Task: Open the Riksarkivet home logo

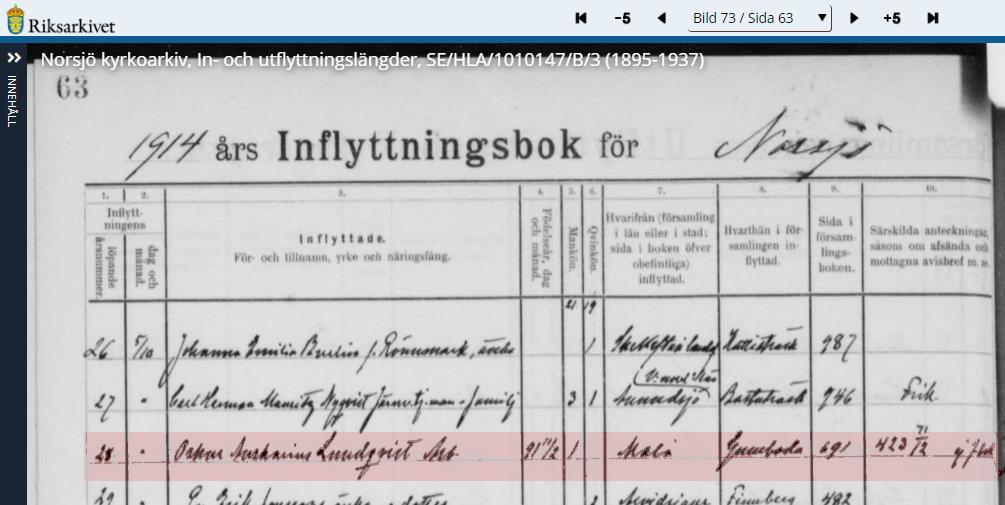Action: (61, 19)
